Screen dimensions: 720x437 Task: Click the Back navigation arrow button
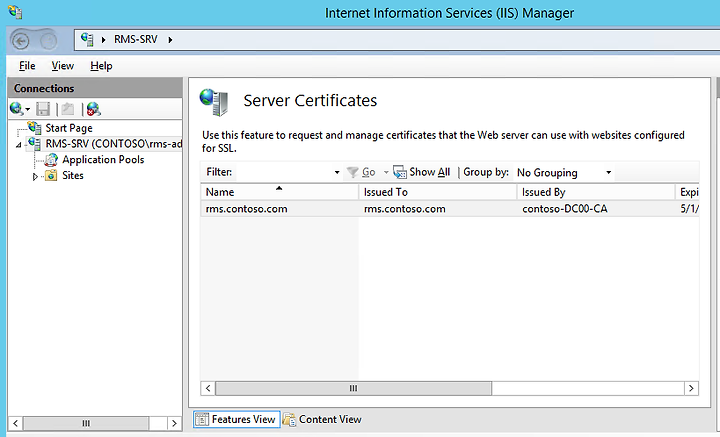click(20, 41)
